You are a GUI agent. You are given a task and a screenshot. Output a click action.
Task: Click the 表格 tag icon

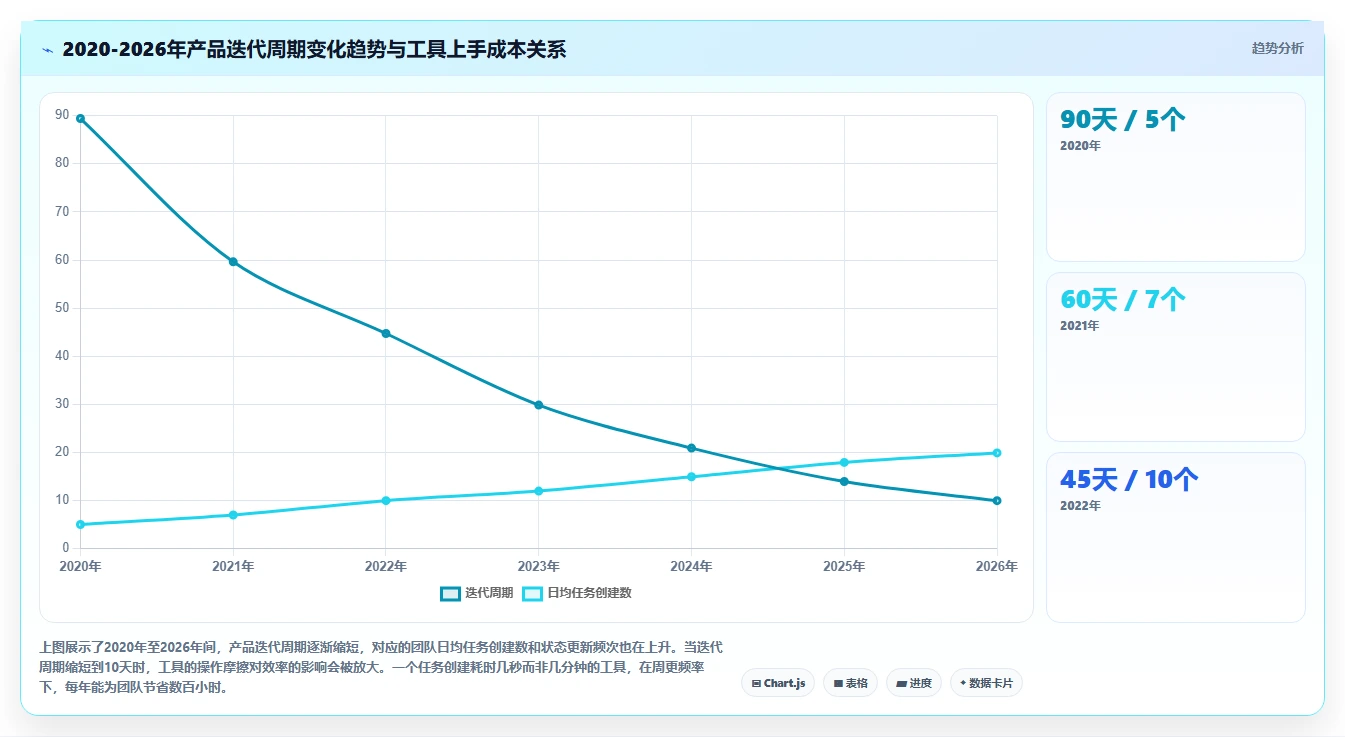coord(838,684)
